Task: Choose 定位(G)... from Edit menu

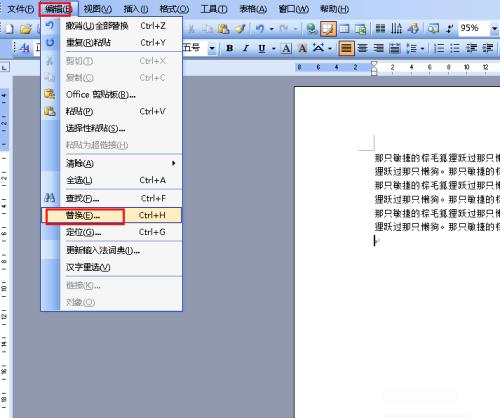Action: click(112, 232)
